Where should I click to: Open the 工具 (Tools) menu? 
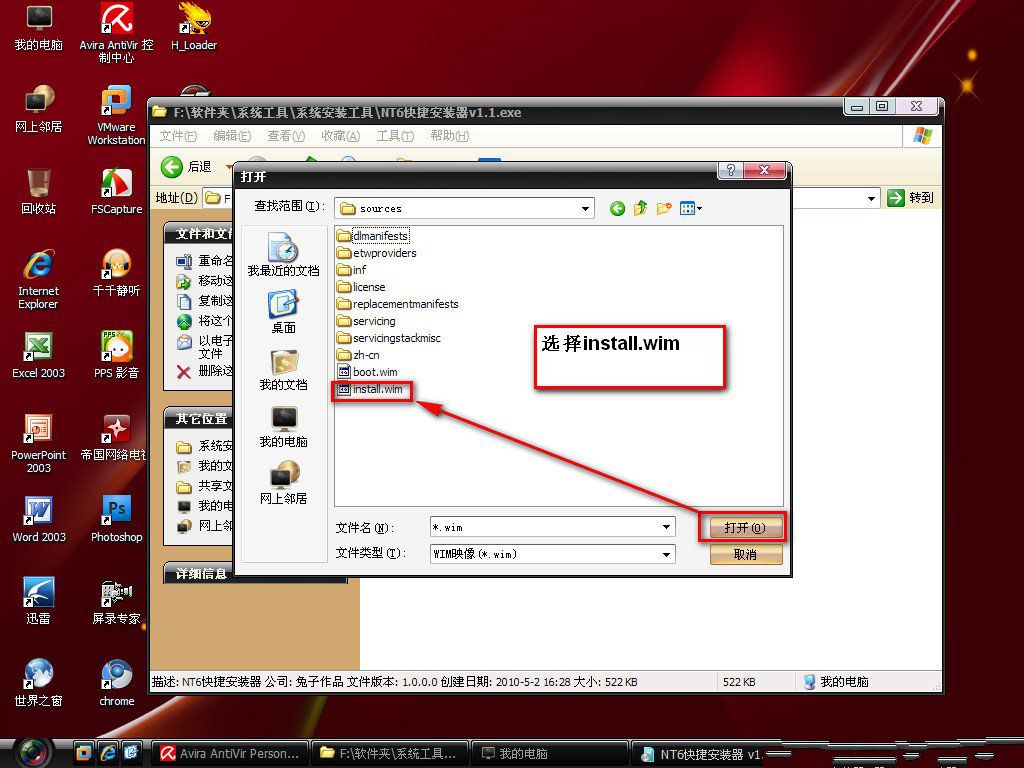coord(394,136)
